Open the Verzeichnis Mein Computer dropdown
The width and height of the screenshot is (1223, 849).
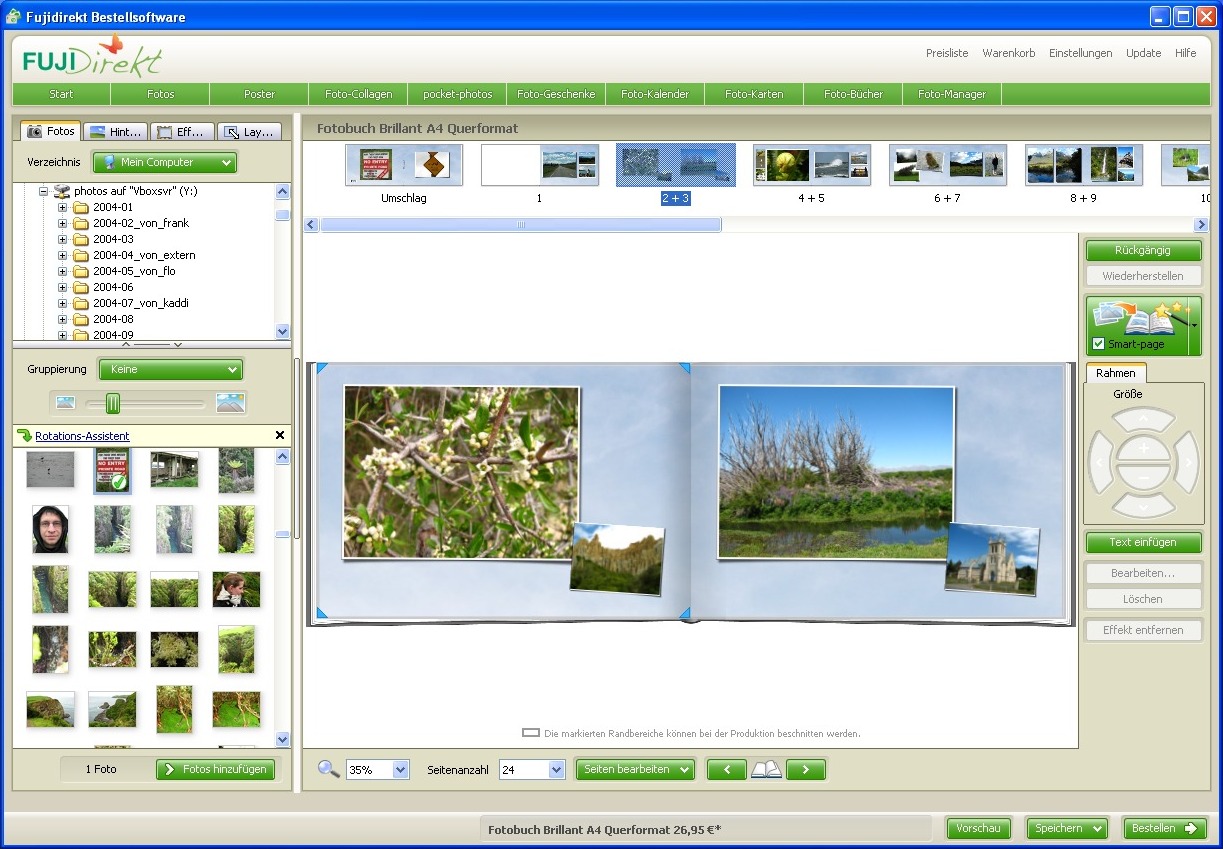click(165, 162)
